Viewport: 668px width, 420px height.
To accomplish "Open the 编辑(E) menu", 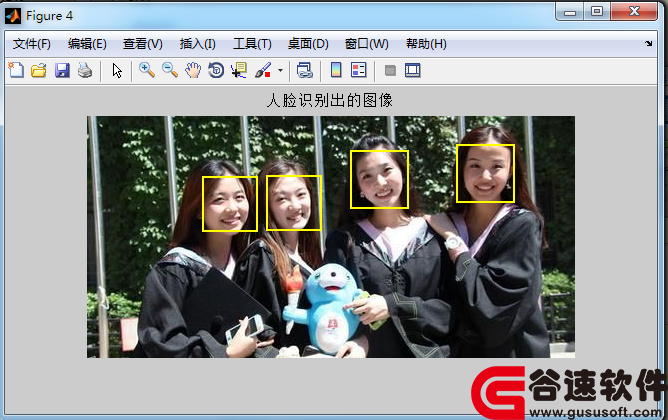I will [x=87, y=43].
